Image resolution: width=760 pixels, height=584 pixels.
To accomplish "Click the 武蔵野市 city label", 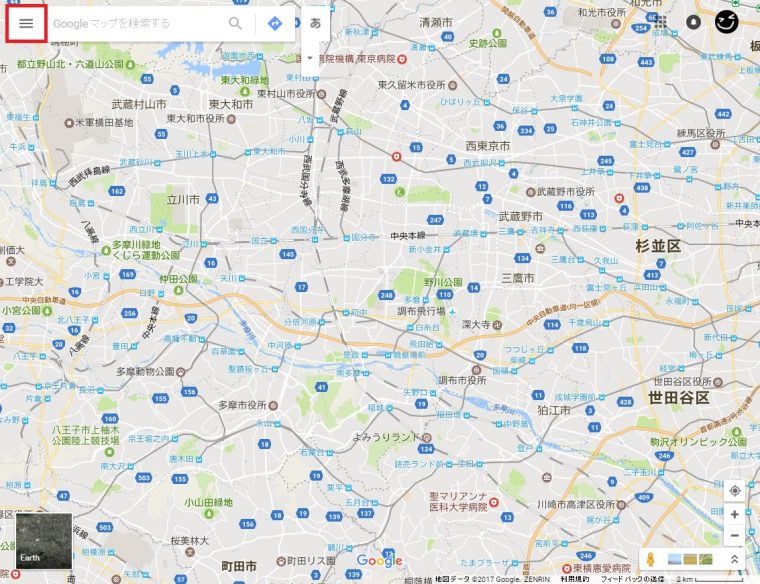I will [x=521, y=217].
